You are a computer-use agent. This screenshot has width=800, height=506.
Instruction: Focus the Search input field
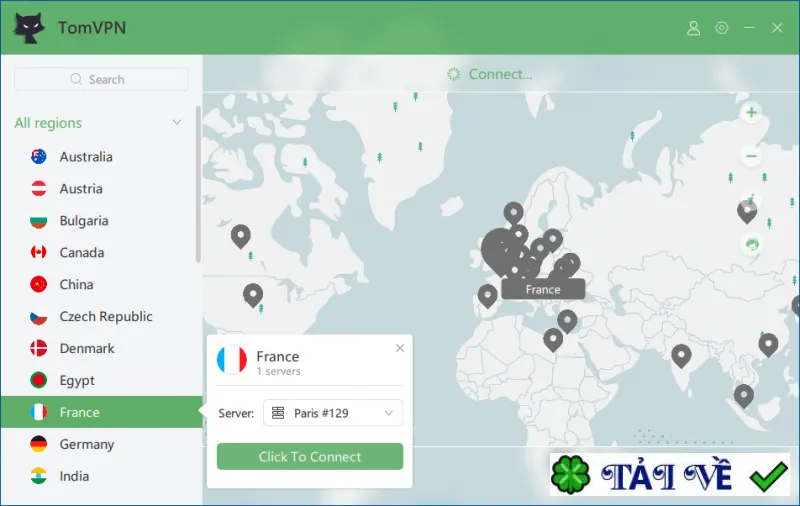[x=102, y=79]
